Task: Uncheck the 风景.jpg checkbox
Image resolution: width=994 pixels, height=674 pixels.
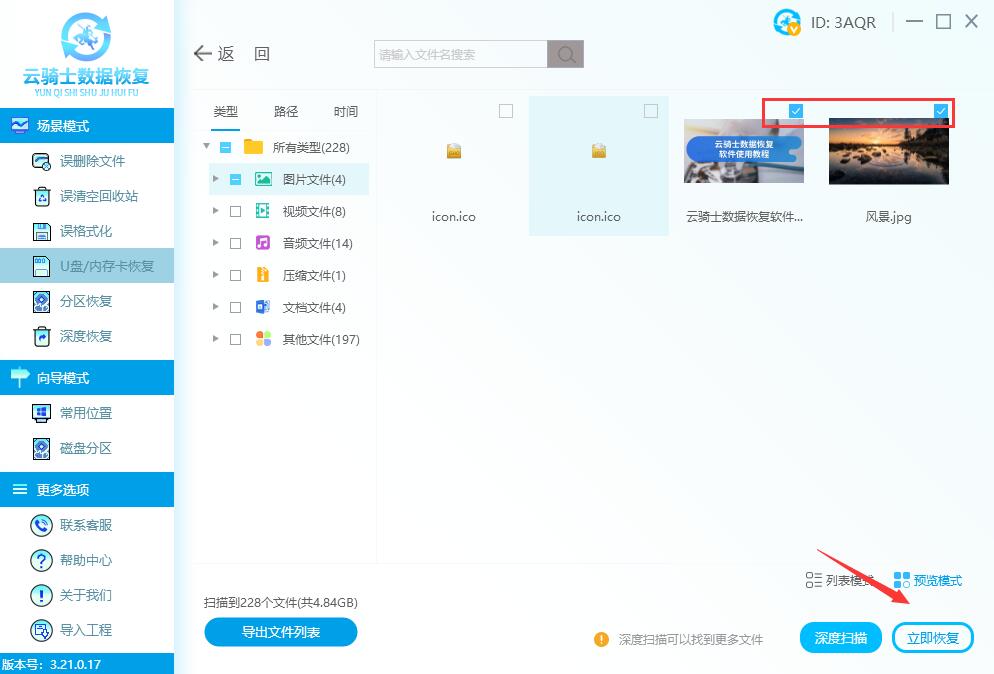Action: pos(940,111)
